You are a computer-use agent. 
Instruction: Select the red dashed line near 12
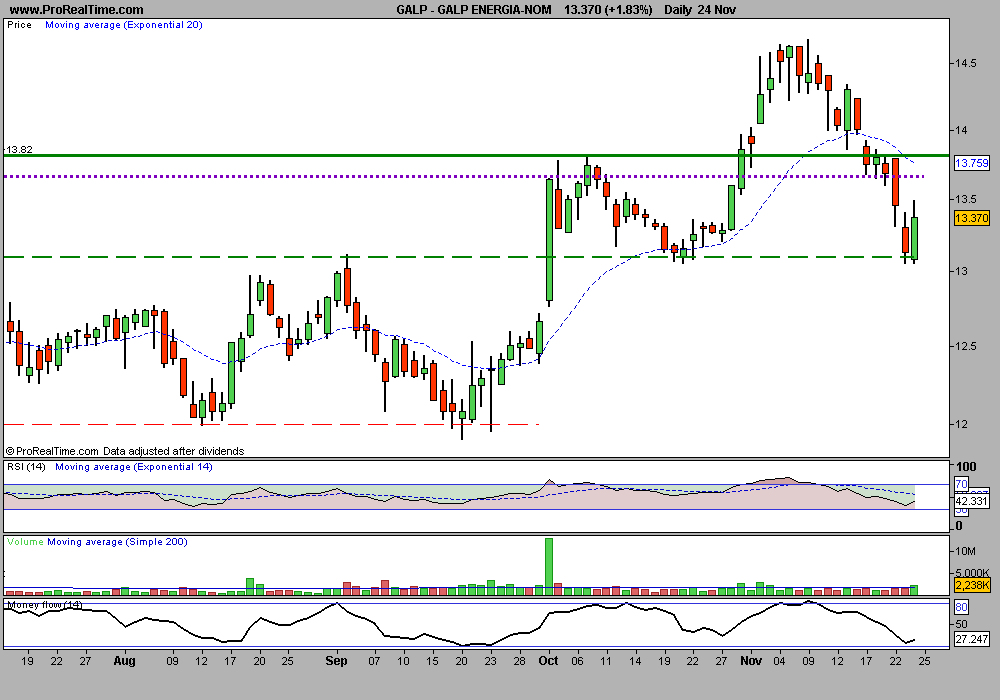[x=272, y=424]
